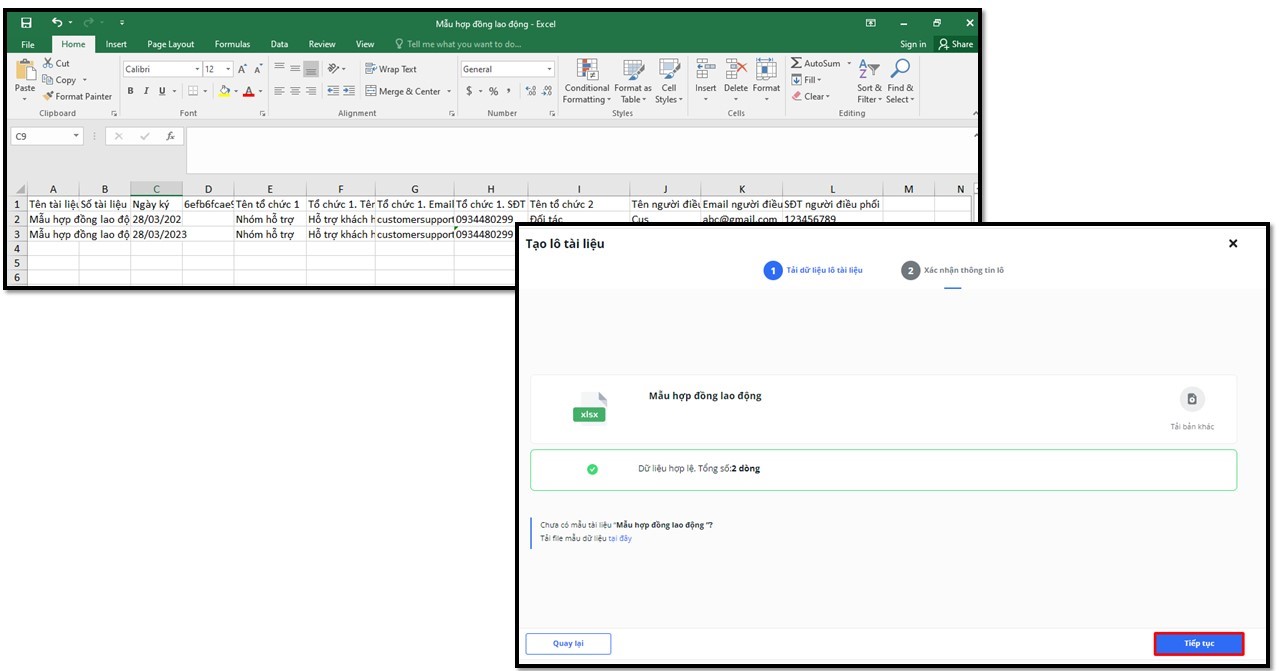Click the Align Right icon

[311, 91]
